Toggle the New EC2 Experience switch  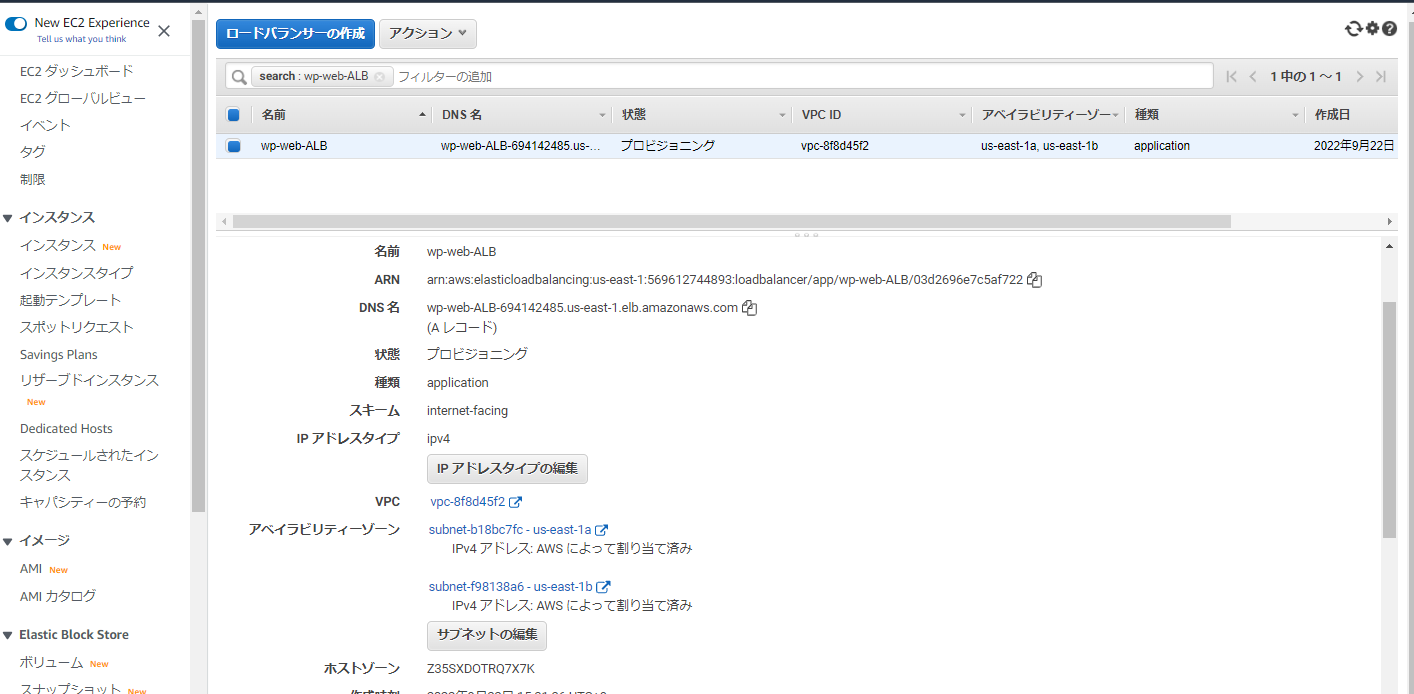[x=16, y=23]
